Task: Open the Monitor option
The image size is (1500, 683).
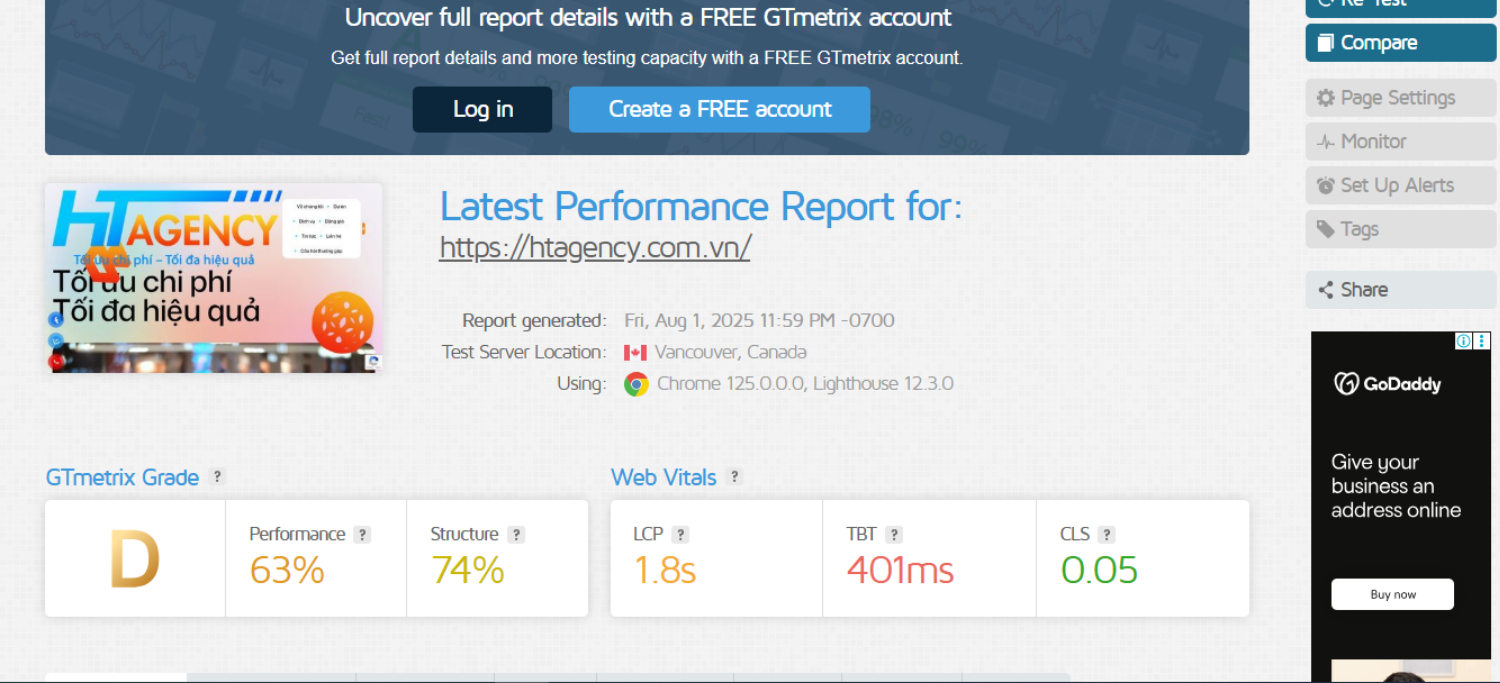Action: coord(1400,142)
